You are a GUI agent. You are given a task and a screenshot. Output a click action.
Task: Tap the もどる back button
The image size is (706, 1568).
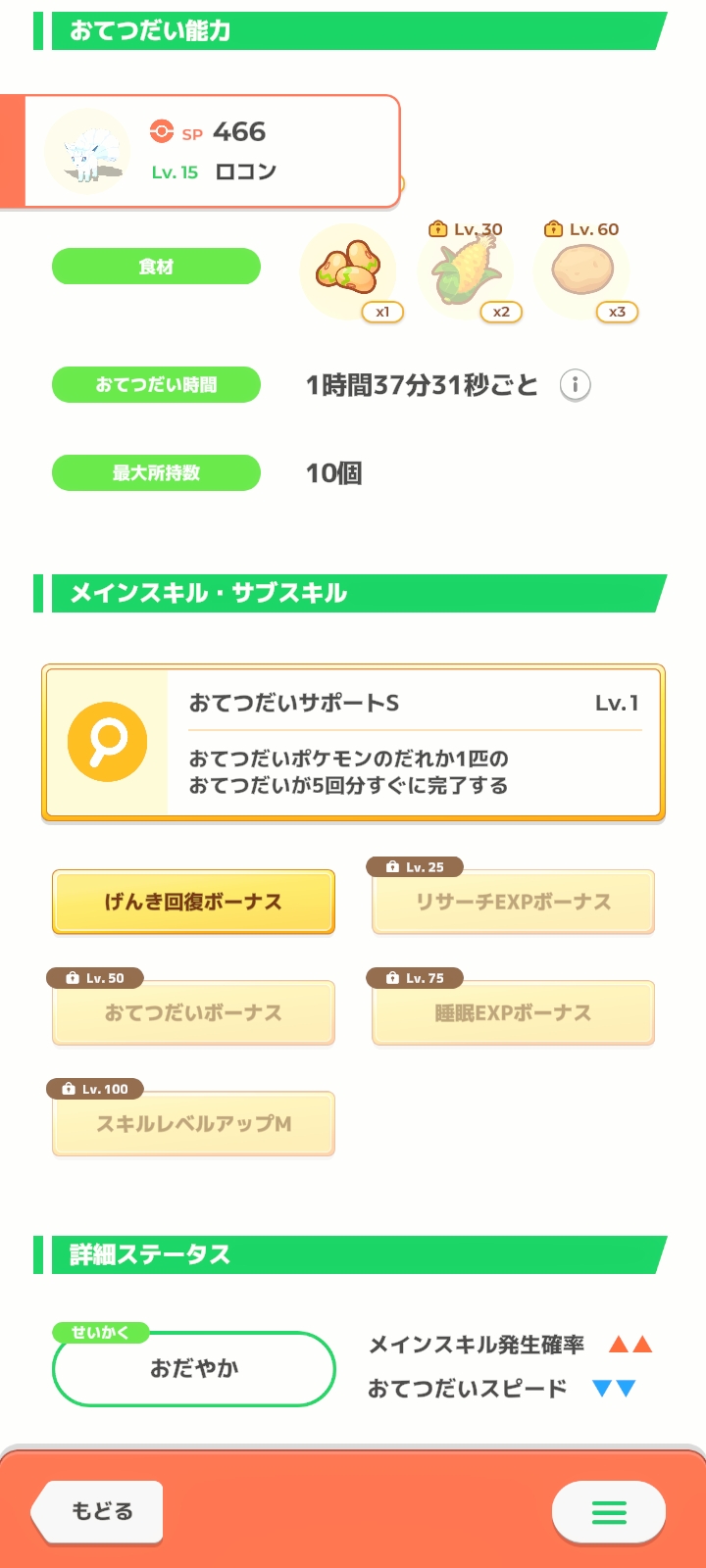(x=99, y=1512)
